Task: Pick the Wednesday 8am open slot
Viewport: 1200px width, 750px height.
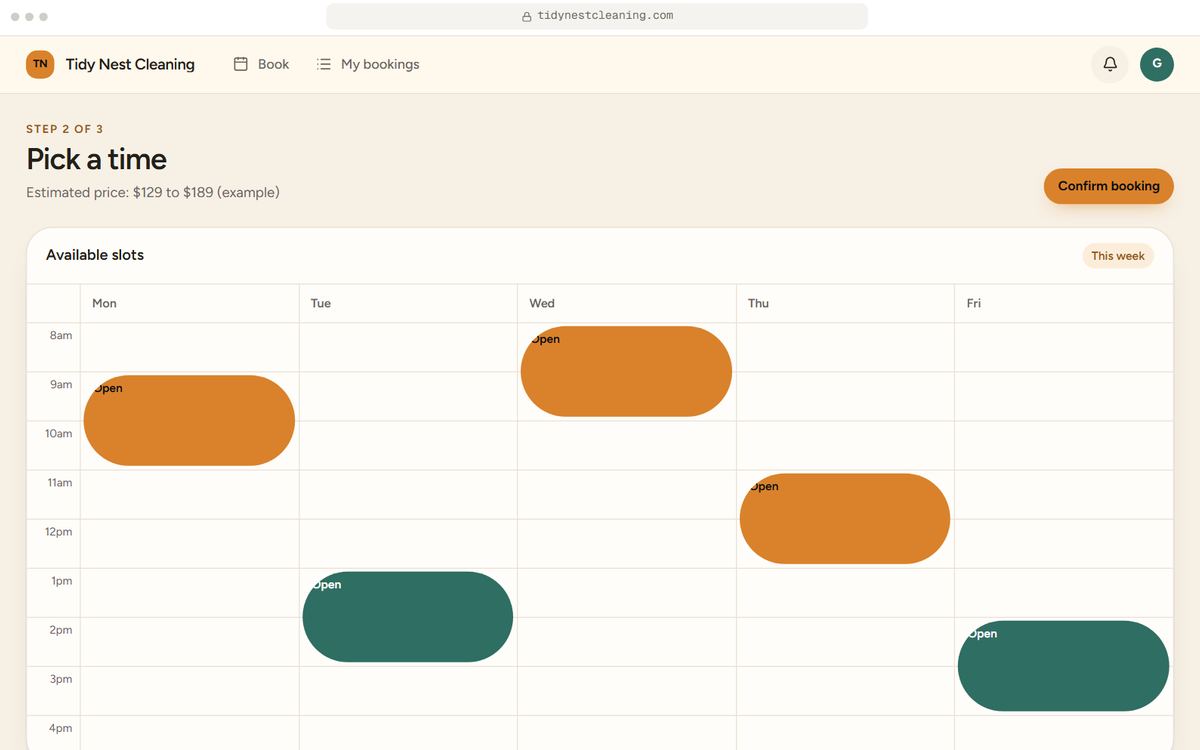Action: (x=626, y=371)
